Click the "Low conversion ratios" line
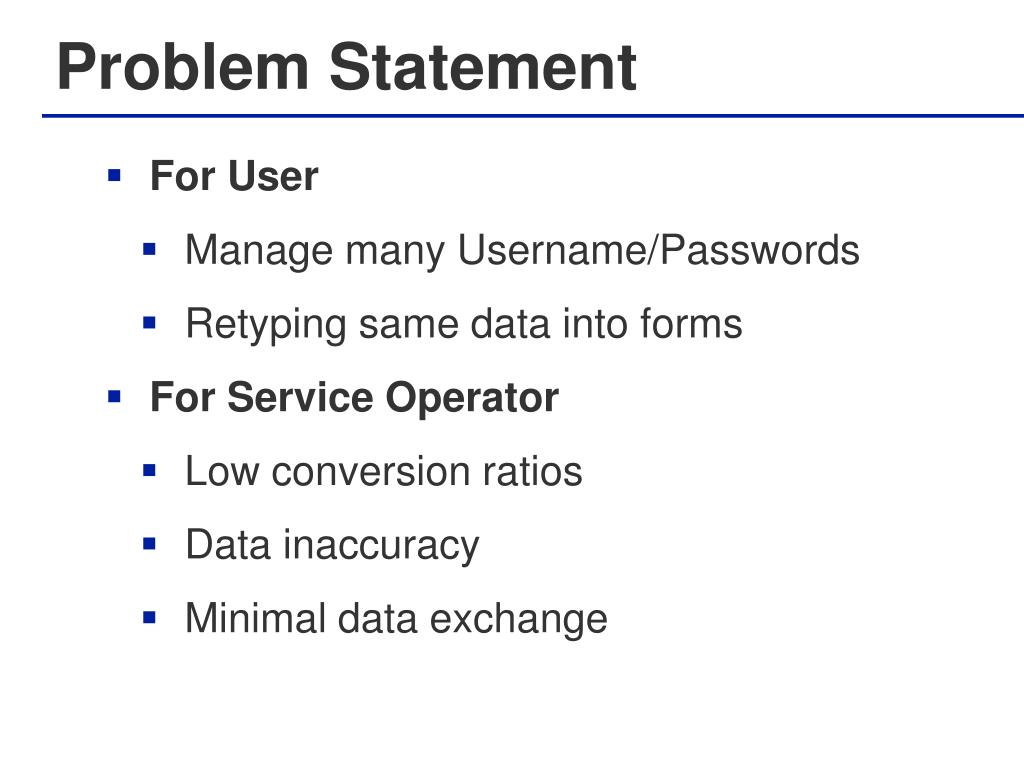 click(384, 471)
